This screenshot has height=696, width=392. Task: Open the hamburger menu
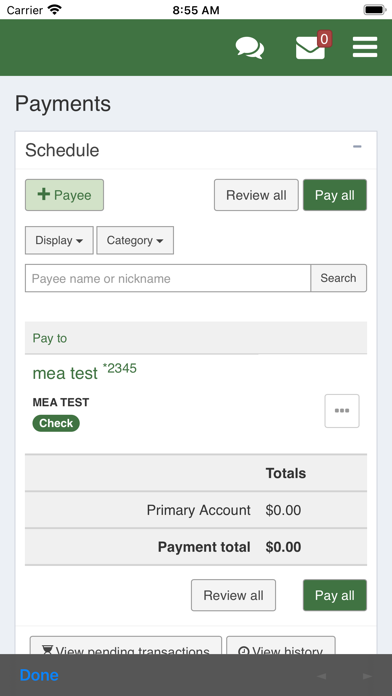(x=365, y=47)
